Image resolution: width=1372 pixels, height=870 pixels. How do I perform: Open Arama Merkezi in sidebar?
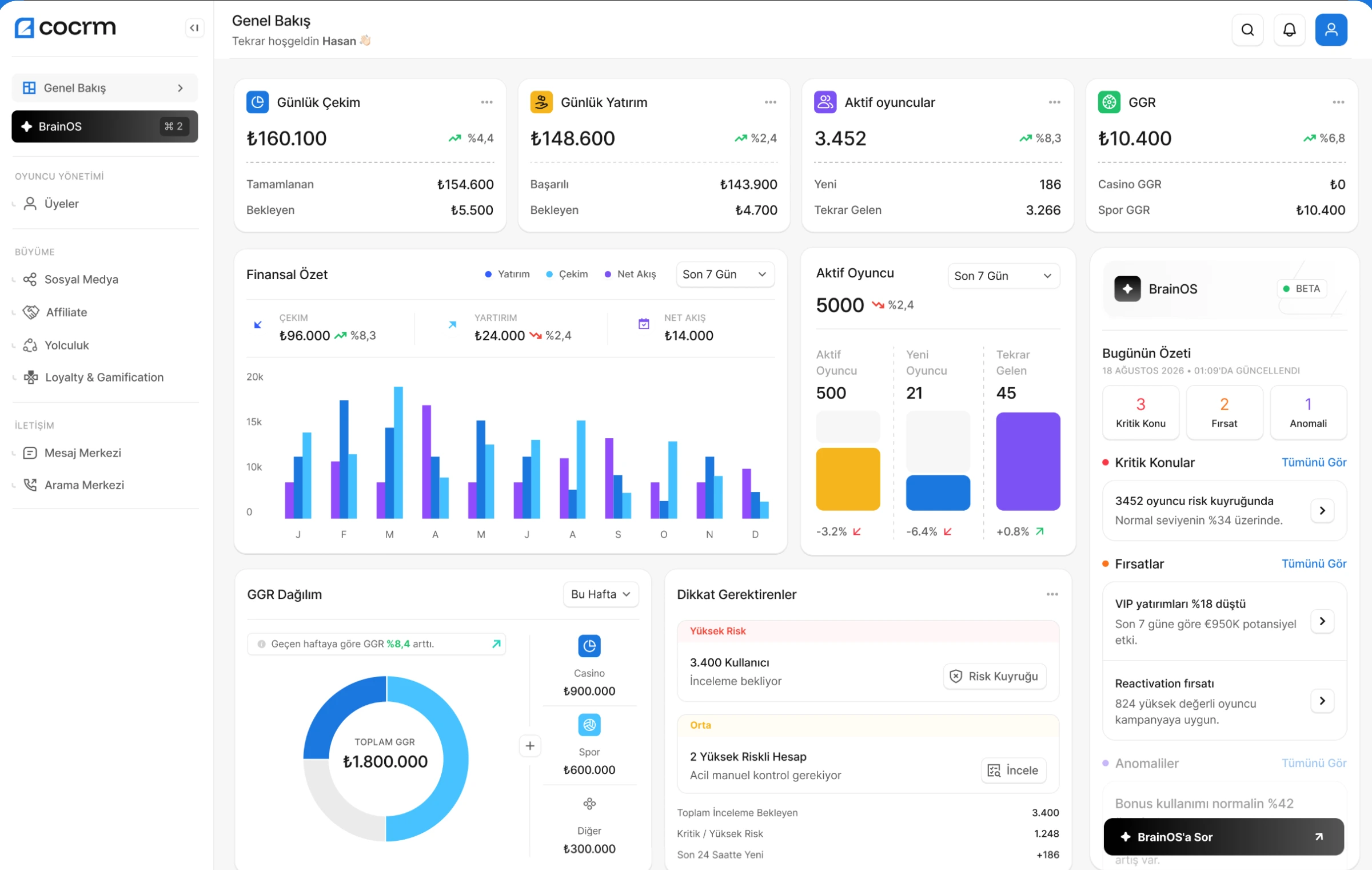(x=74, y=485)
